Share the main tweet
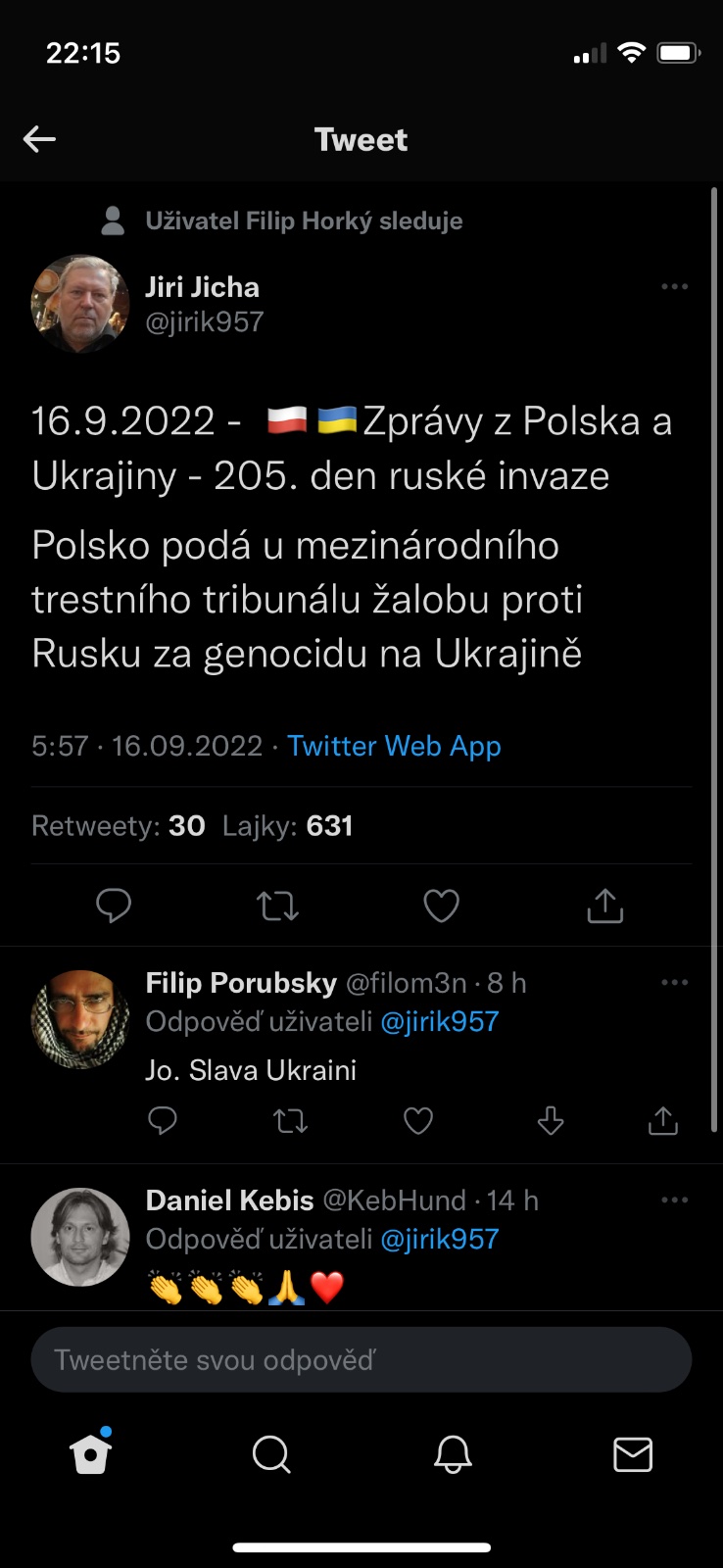Screen dimensions: 723x1568 pos(604,906)
